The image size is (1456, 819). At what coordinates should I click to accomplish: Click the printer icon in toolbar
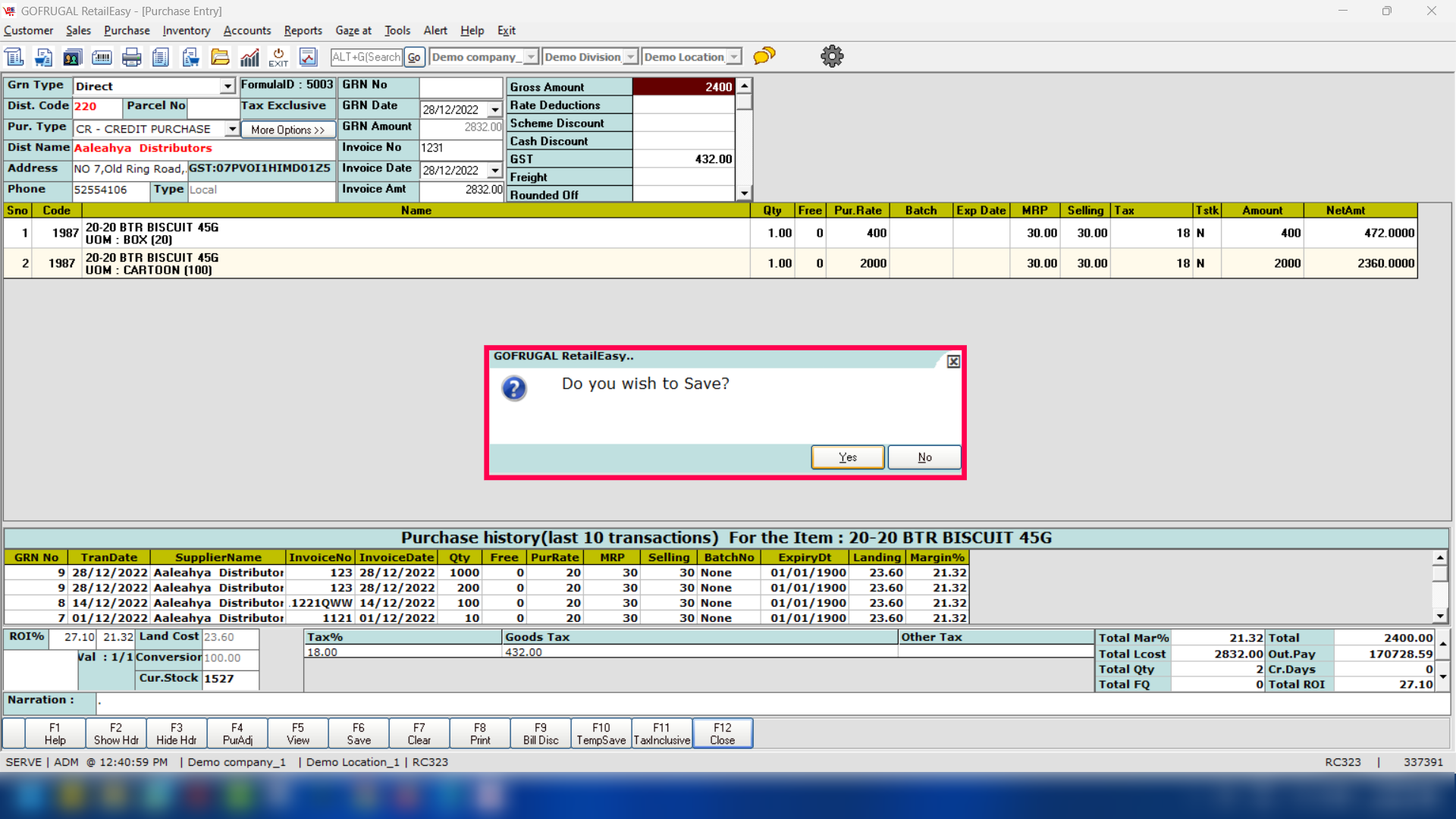131,57
